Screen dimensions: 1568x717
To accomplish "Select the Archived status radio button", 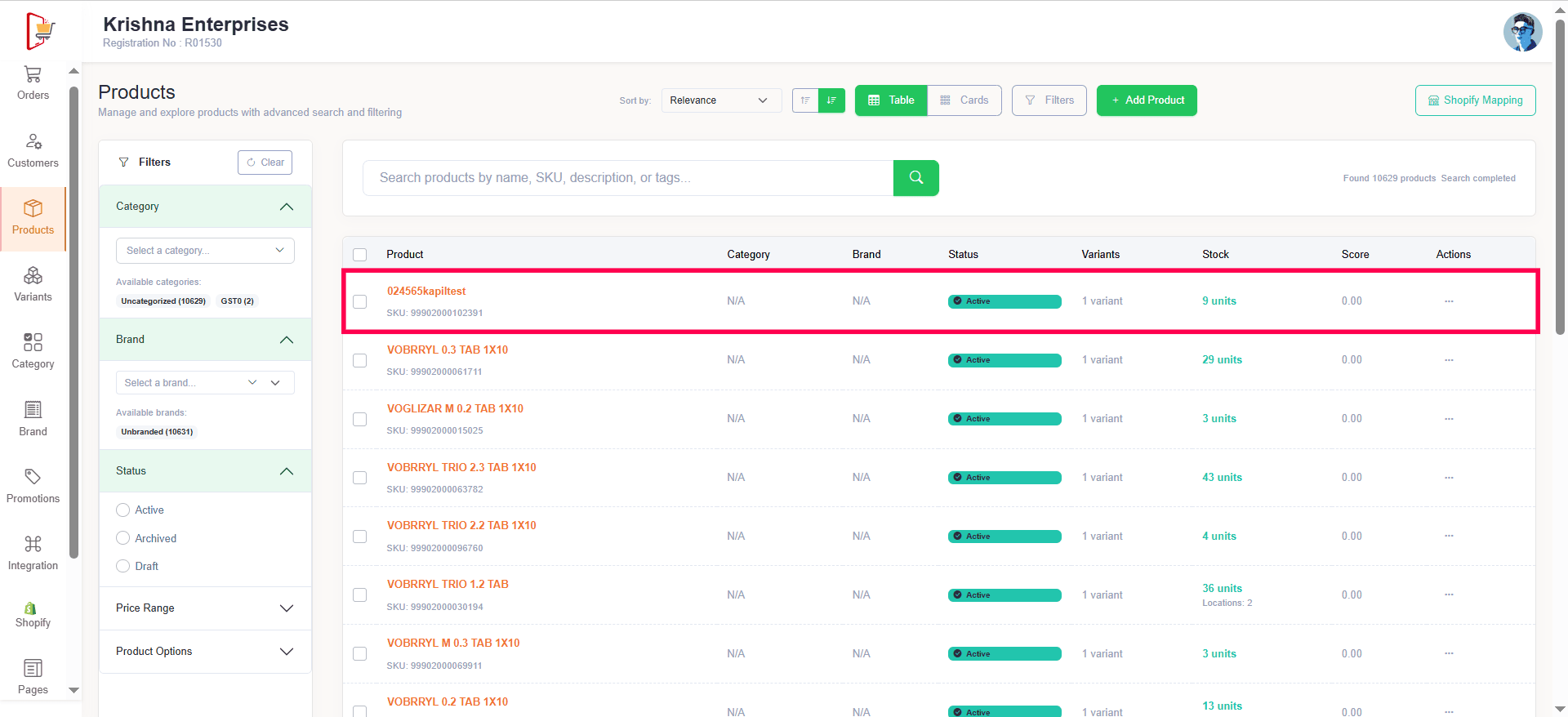I will [x=123, y=538].
